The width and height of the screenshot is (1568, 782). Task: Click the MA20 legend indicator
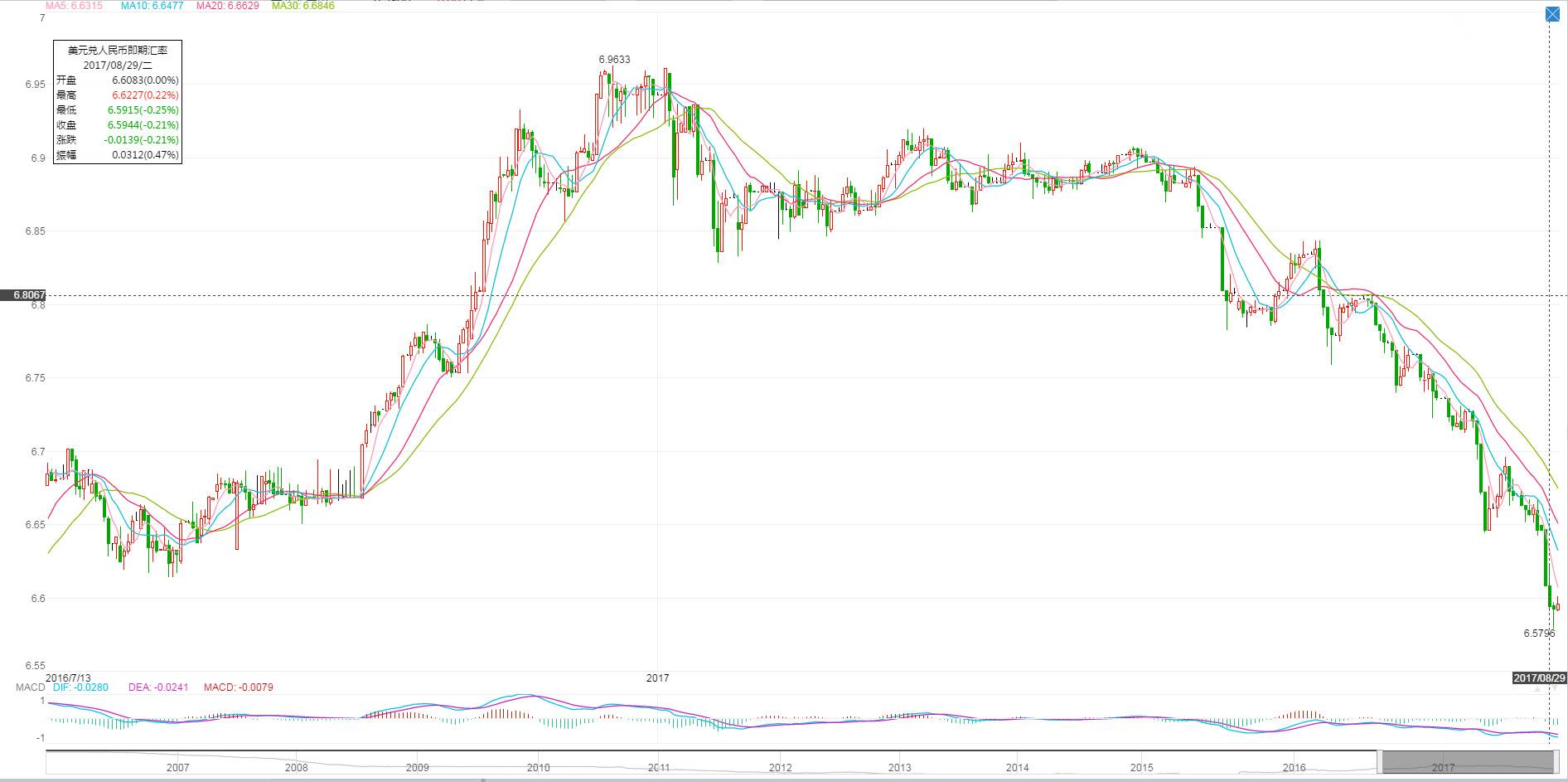(227, 6)
